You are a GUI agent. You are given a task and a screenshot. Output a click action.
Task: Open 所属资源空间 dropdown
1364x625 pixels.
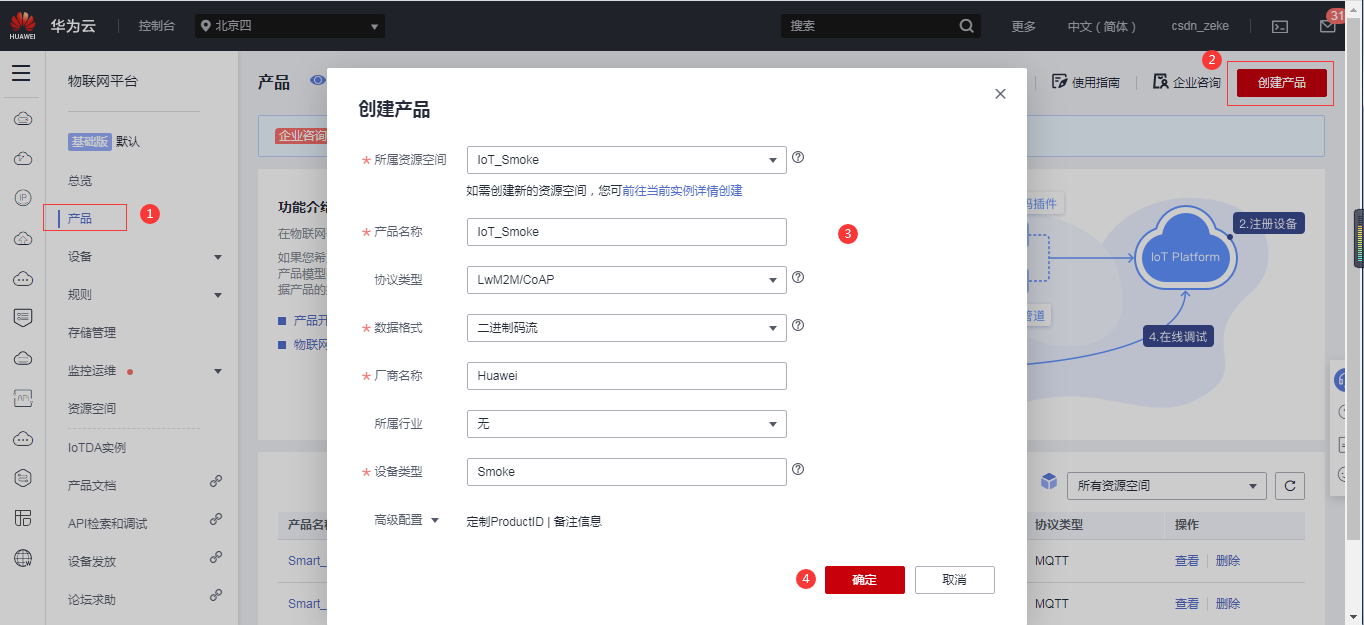point(627,160)
